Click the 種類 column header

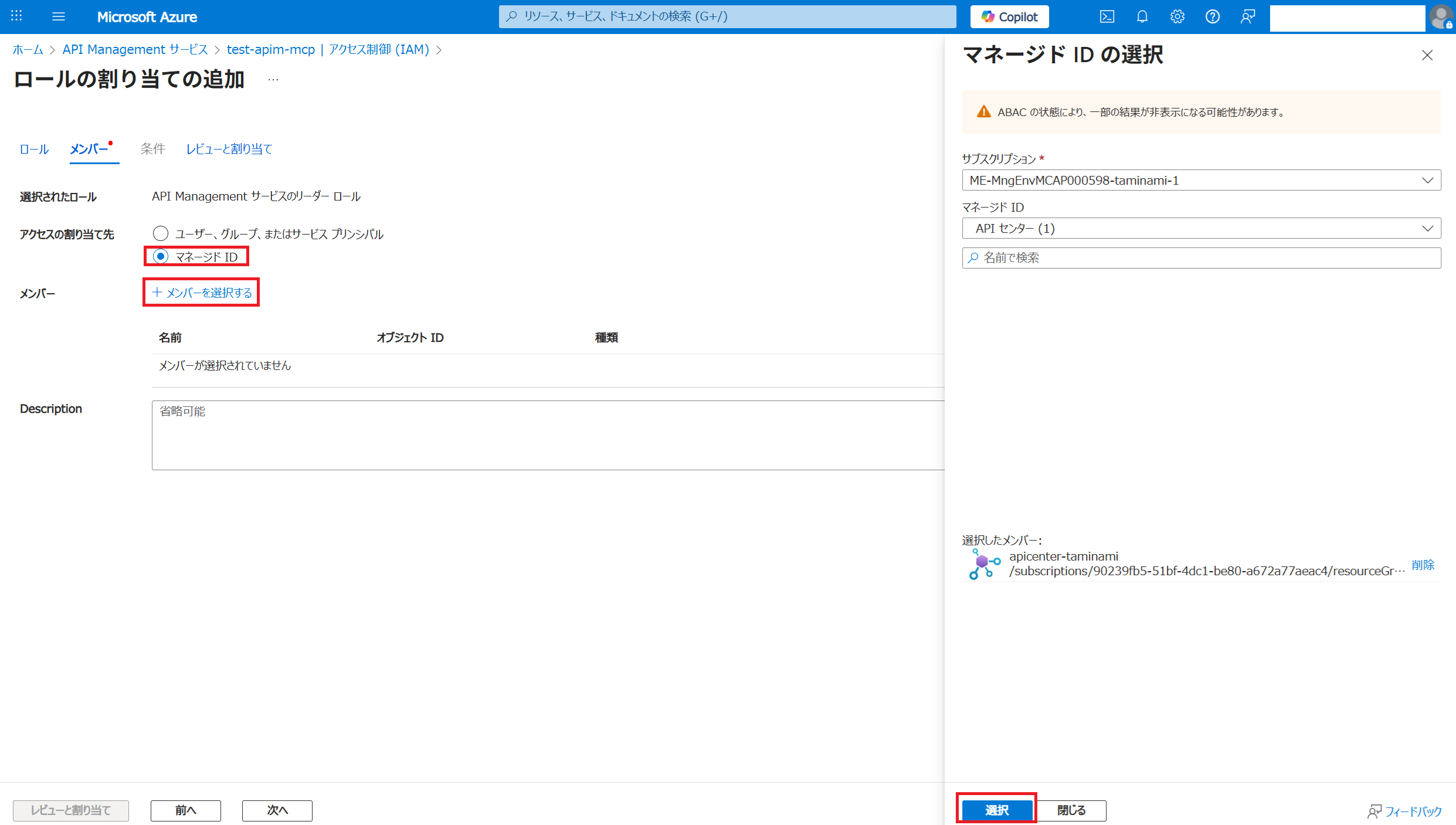pyautogui.click(x=606, y=337)
